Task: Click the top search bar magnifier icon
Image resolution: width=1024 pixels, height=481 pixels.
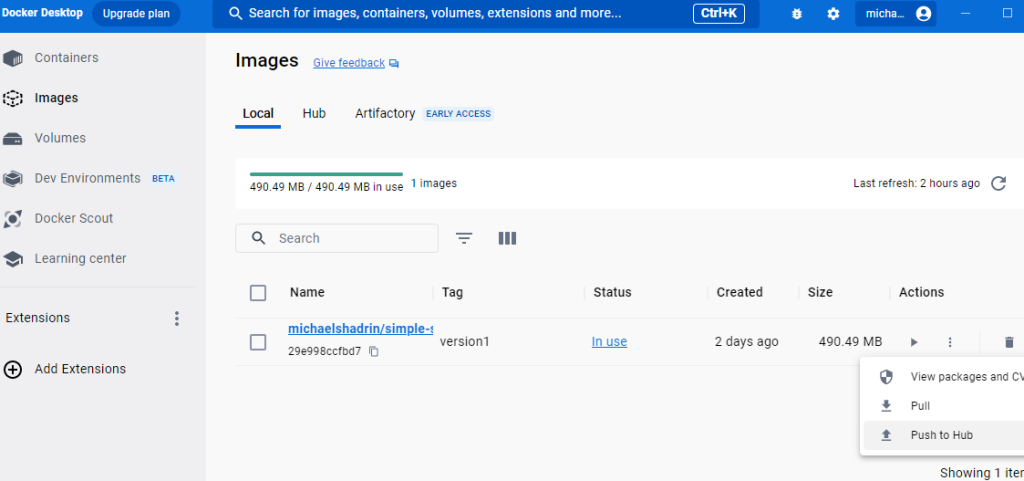Action: 236,14
